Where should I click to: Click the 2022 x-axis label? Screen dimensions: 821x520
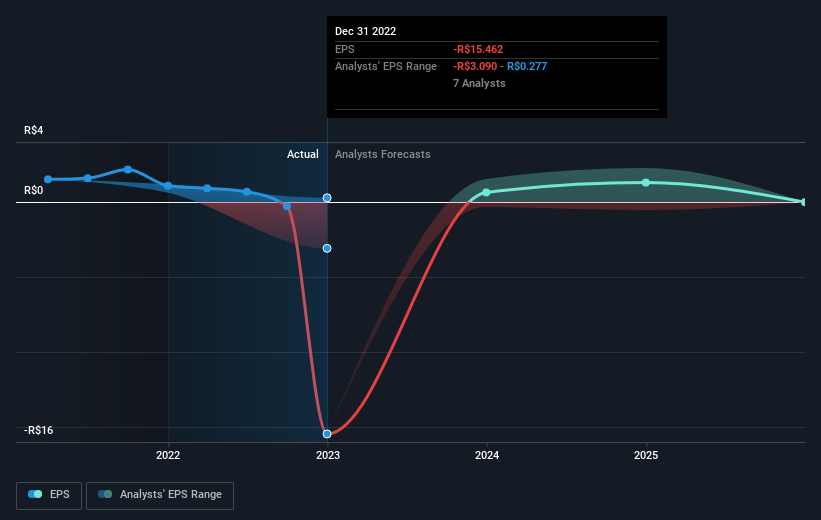click(168, 455)
